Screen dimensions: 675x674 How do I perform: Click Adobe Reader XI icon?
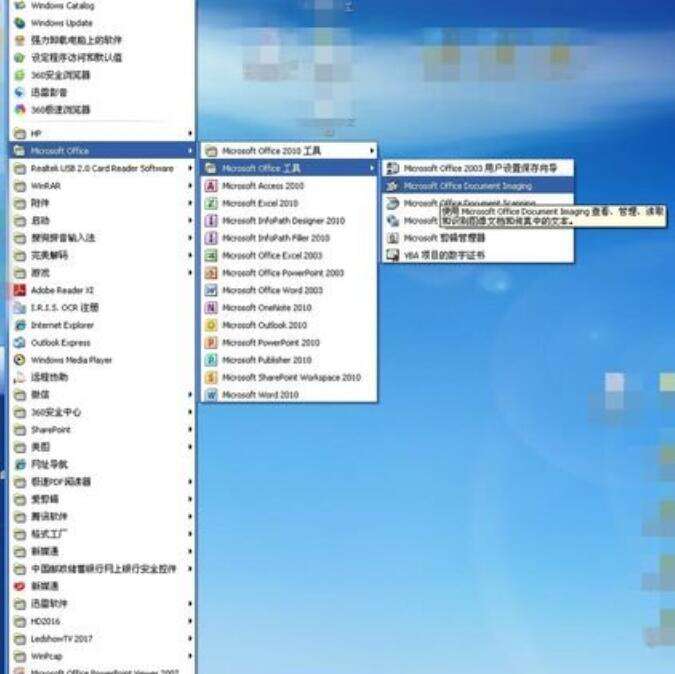19,291
